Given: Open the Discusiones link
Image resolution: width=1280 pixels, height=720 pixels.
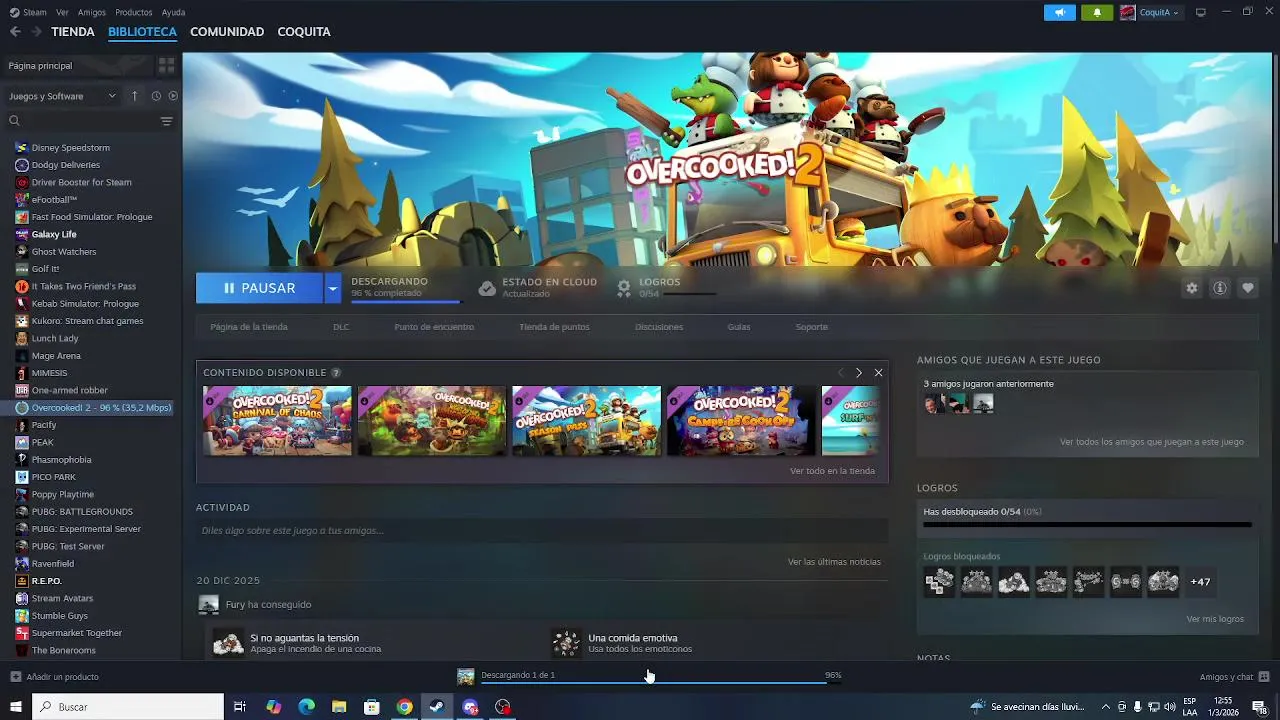Looking at the screenshot, I should tap(659, 327).
